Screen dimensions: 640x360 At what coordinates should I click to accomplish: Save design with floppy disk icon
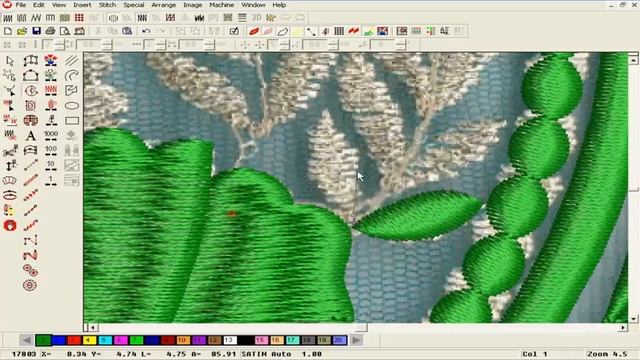(x=36, y=31)
